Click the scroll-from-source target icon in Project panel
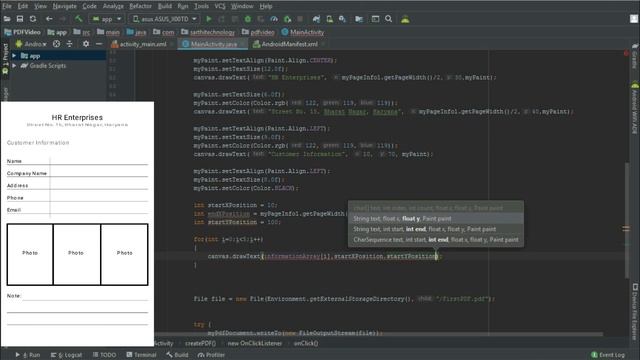The image size is (640, 360). click(56, 44)
